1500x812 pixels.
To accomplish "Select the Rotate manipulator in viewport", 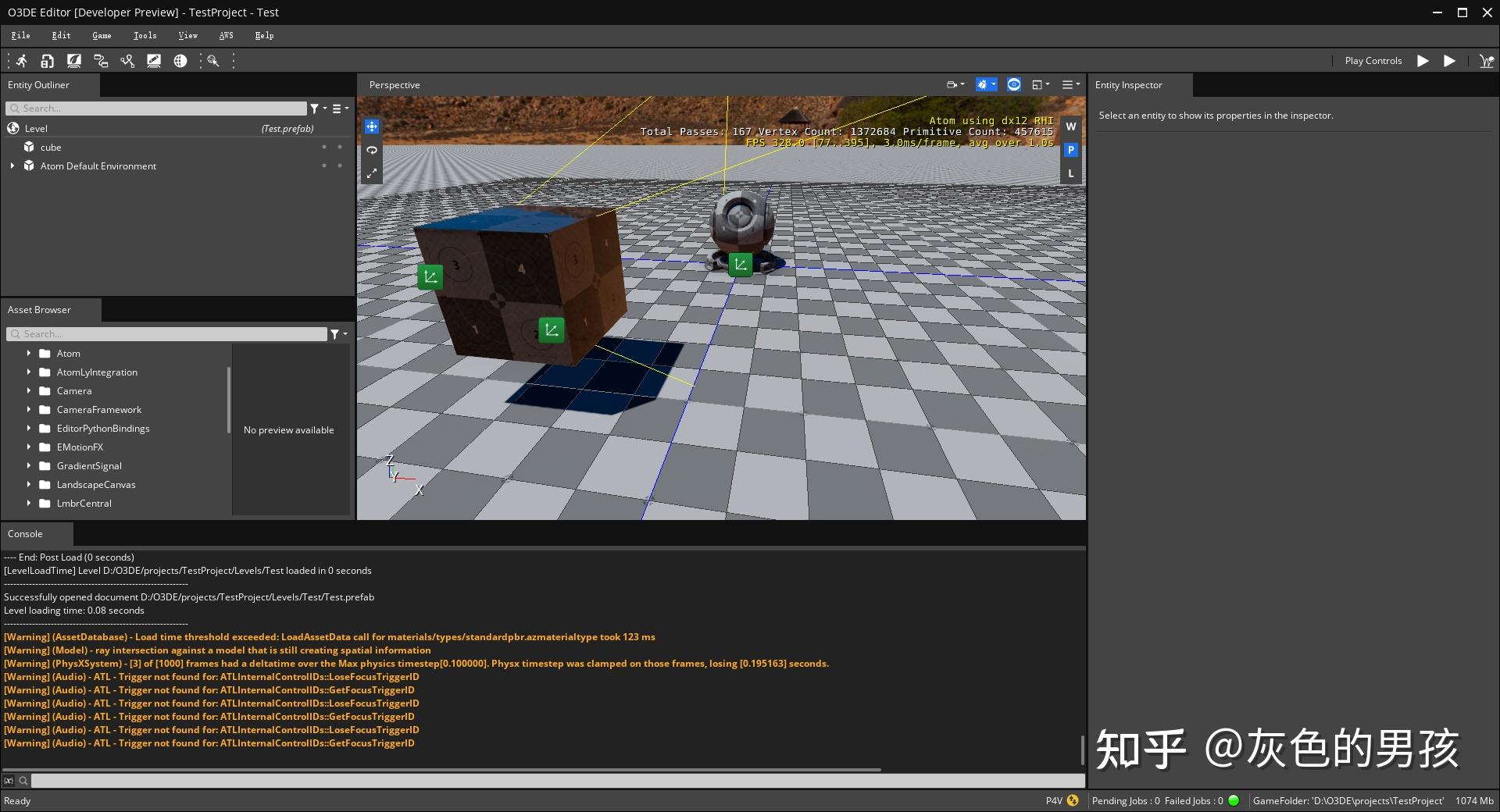I will 372,150.
